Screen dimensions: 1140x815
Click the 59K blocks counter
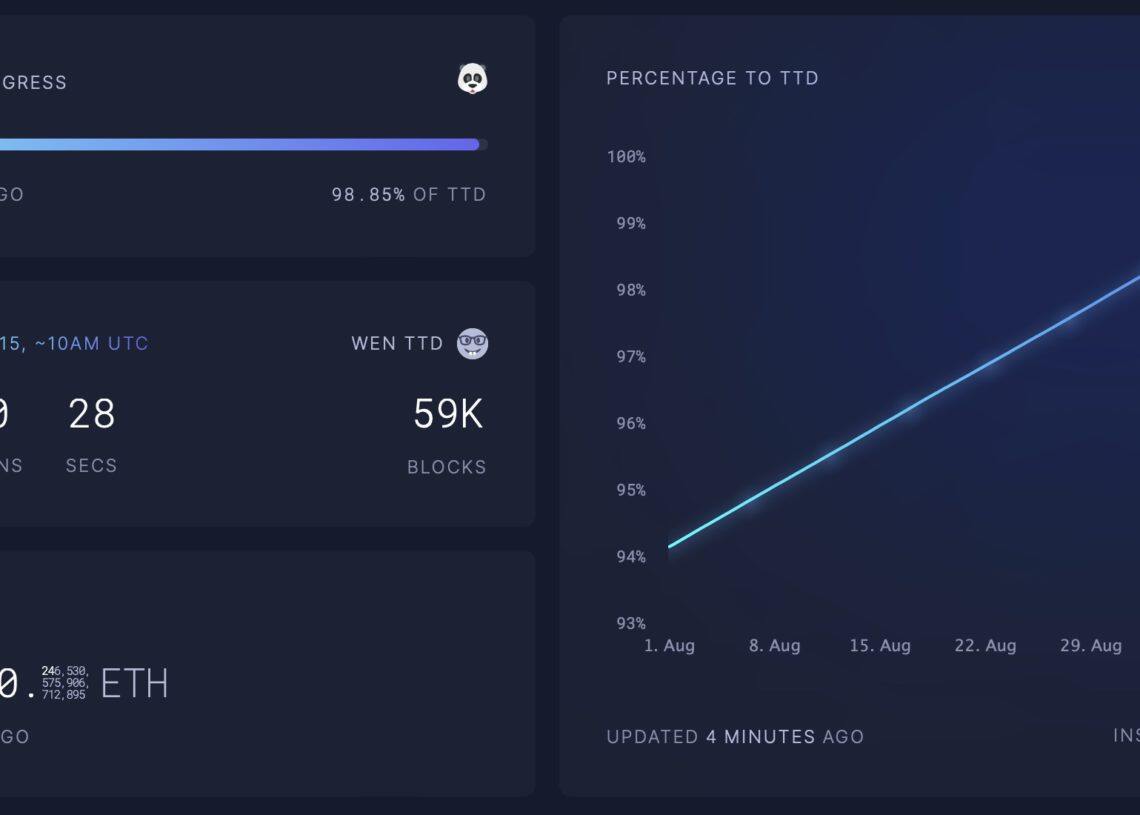tap(448, 414)
